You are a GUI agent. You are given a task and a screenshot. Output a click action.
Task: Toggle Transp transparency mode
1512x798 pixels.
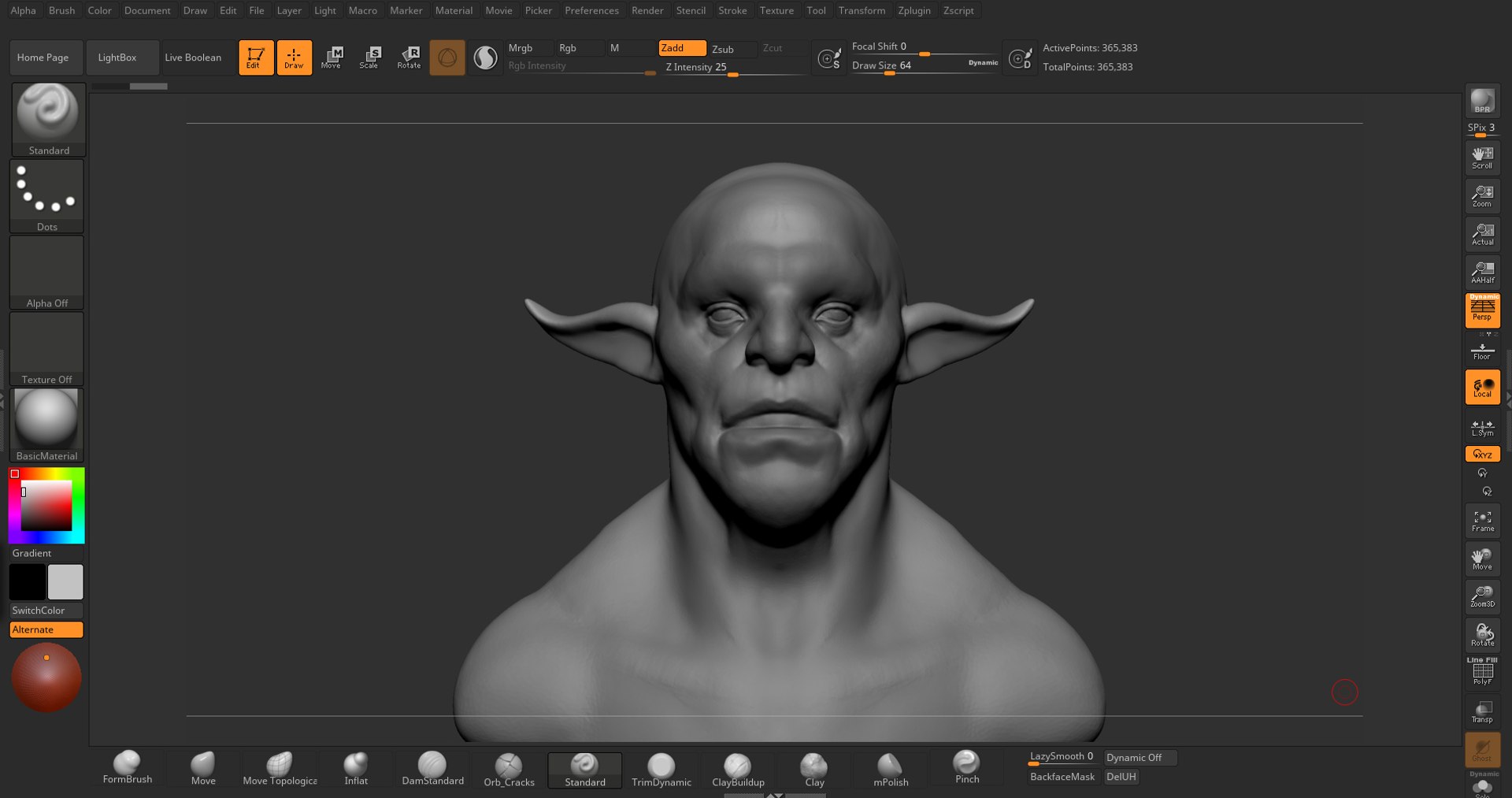pos(1482,711)
